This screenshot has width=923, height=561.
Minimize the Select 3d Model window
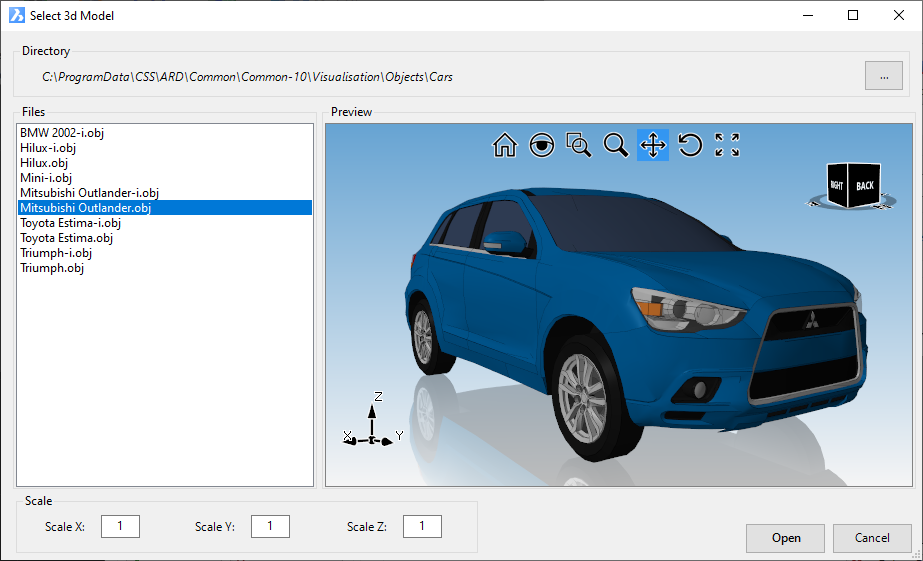(808, 15)
